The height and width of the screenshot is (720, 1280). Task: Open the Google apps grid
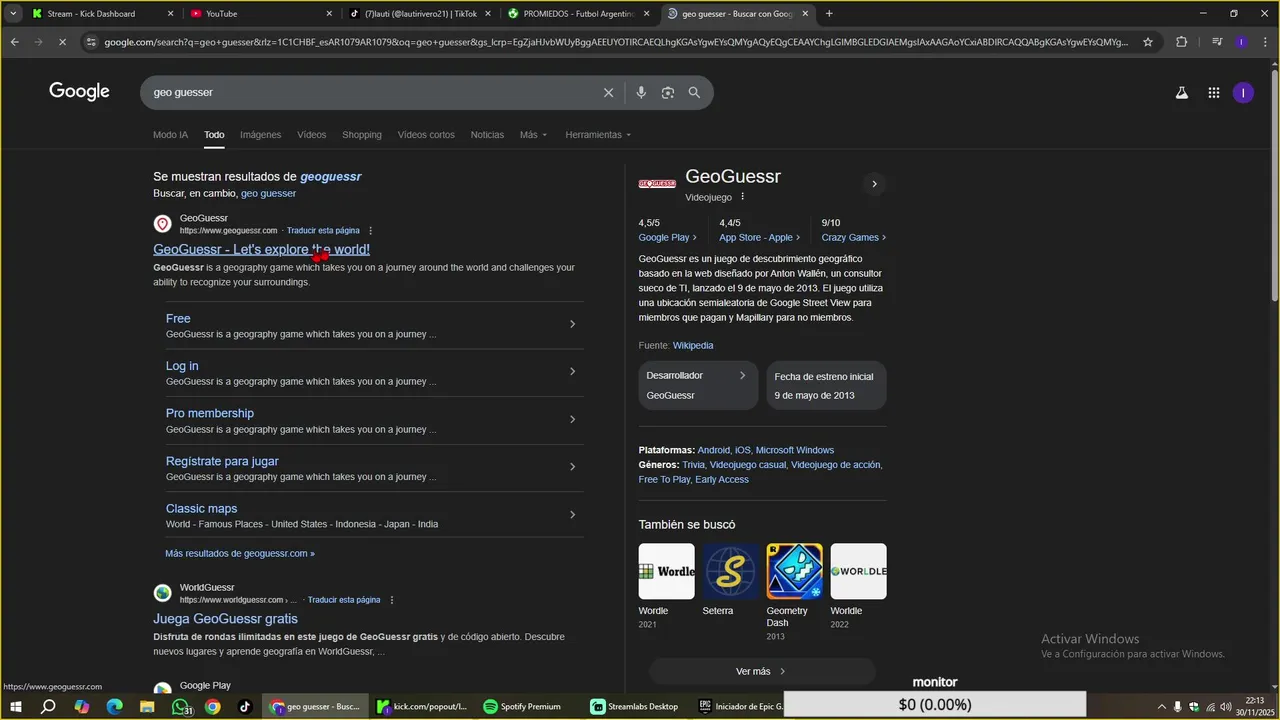click(1213, 93)
